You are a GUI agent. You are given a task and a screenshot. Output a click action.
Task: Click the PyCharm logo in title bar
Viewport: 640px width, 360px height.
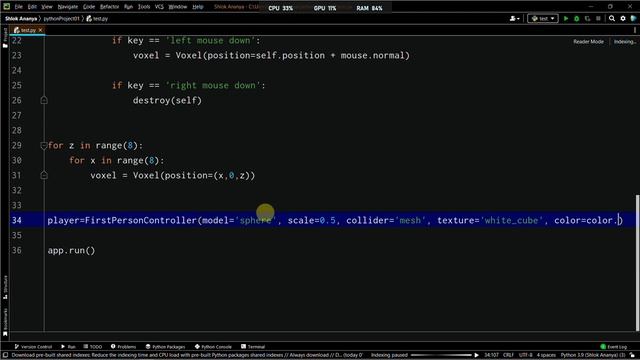[7, 6]
